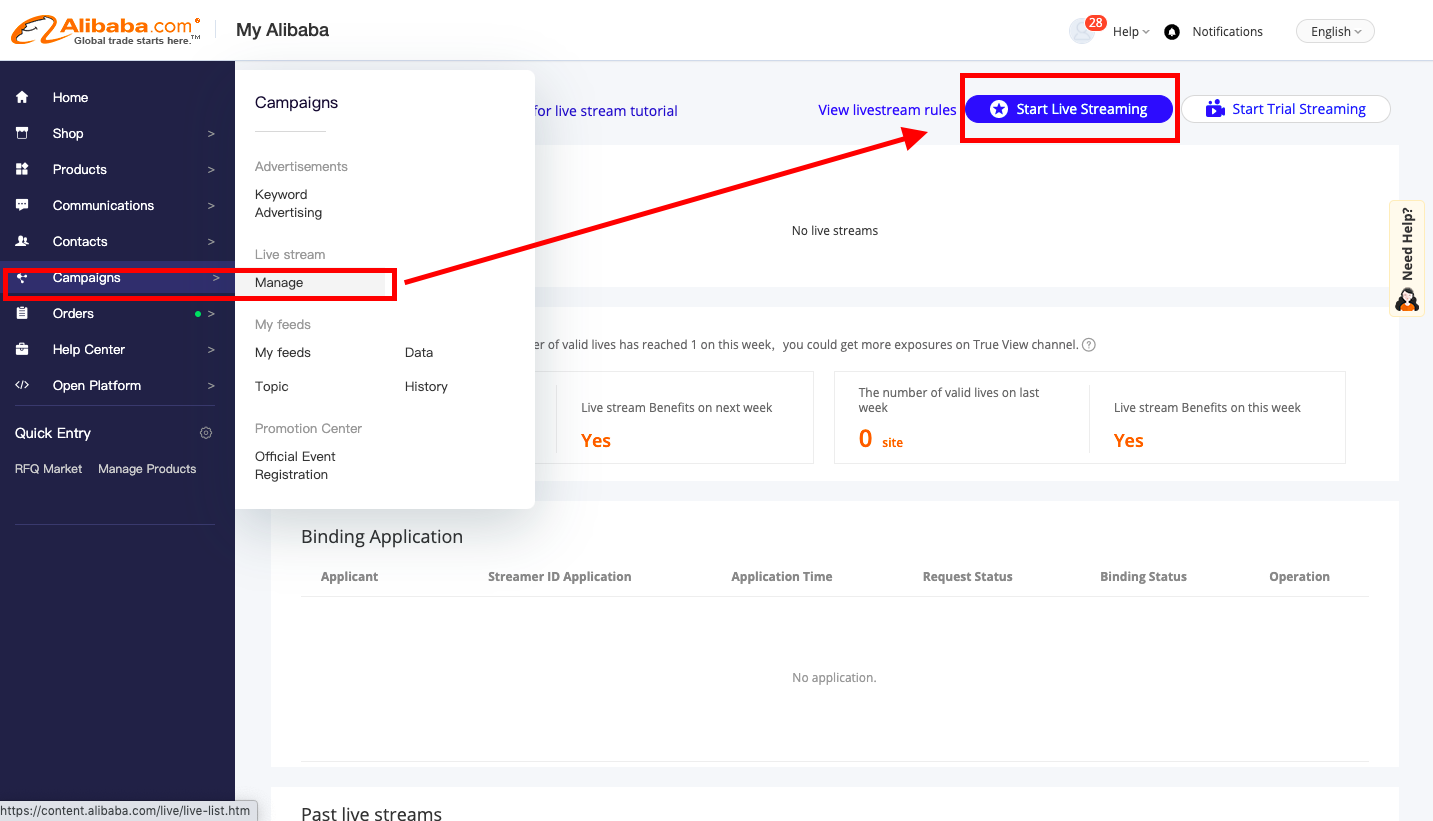The height and width of the screenshot is (821, 1433).
Task: Click the Contacts people icon
Action: point(22,241)
